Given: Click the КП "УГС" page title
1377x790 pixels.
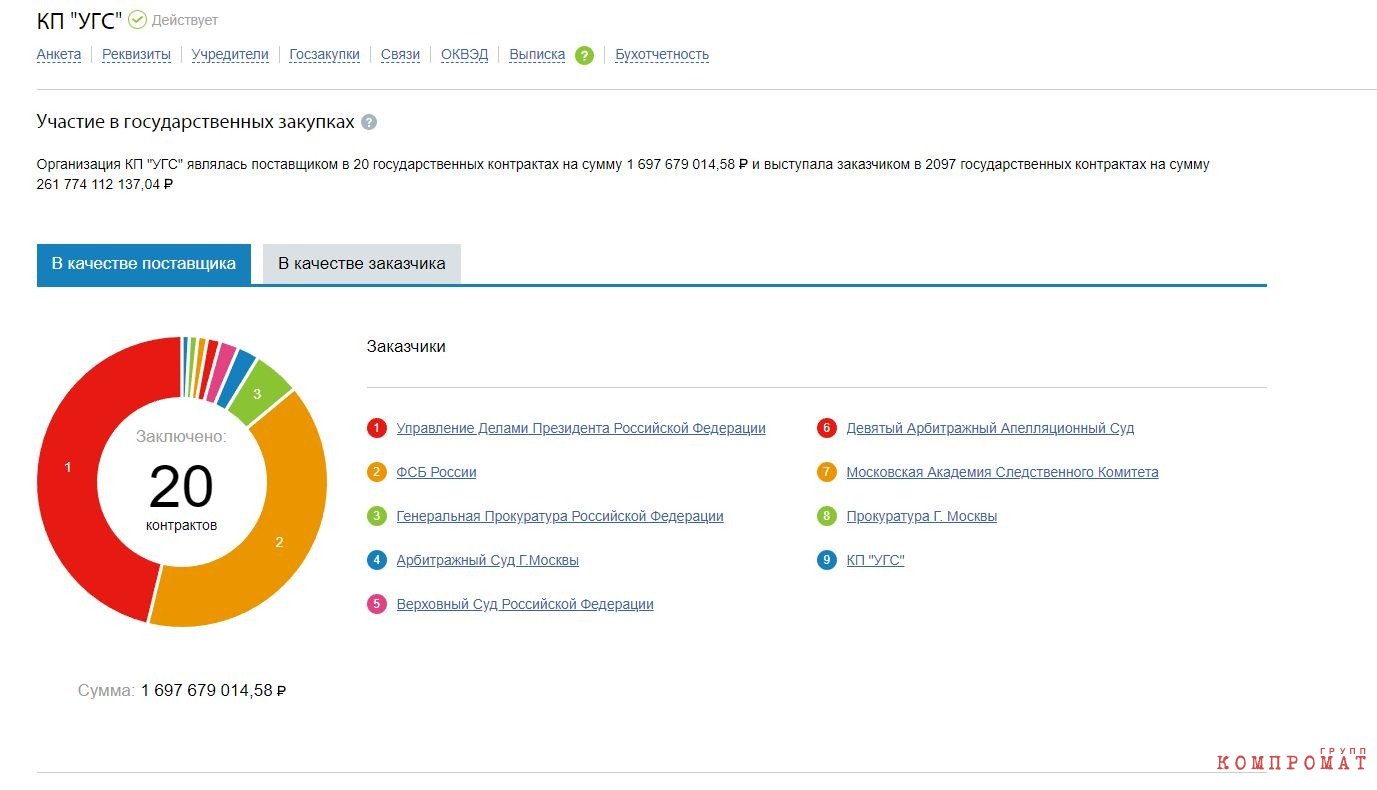Looking at the screenshot, I should (79, 21).
